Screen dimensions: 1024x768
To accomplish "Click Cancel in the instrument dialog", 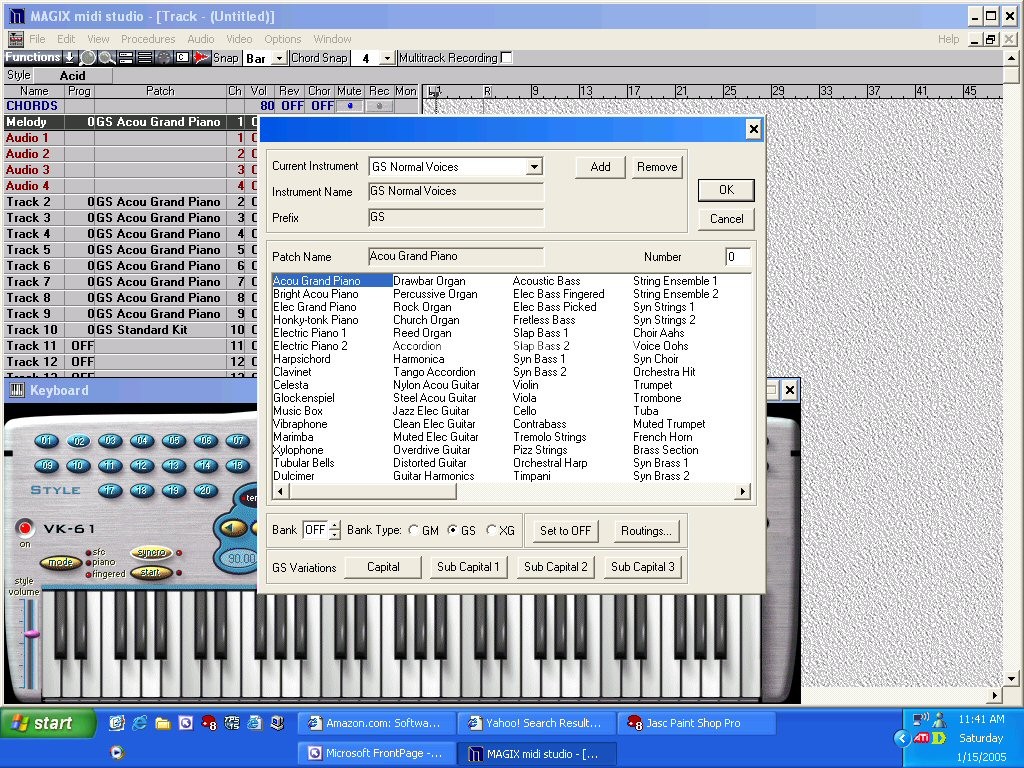I will pos(726,219).
